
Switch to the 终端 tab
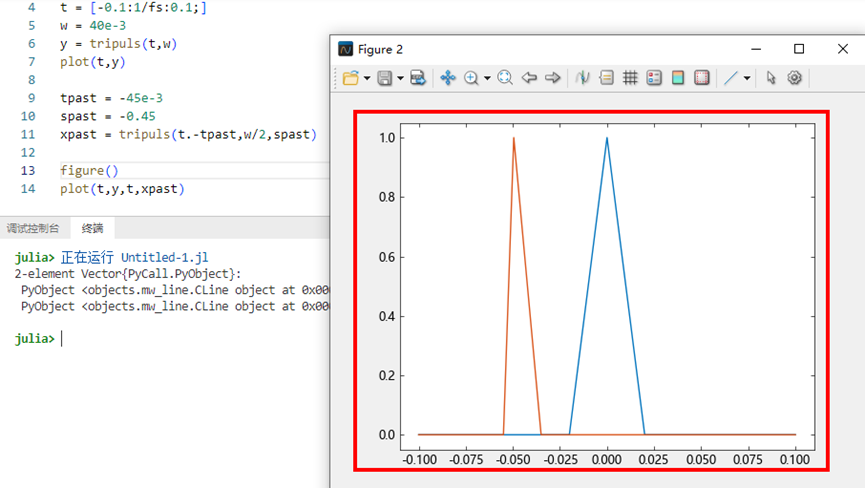click(x=92, y=228)
